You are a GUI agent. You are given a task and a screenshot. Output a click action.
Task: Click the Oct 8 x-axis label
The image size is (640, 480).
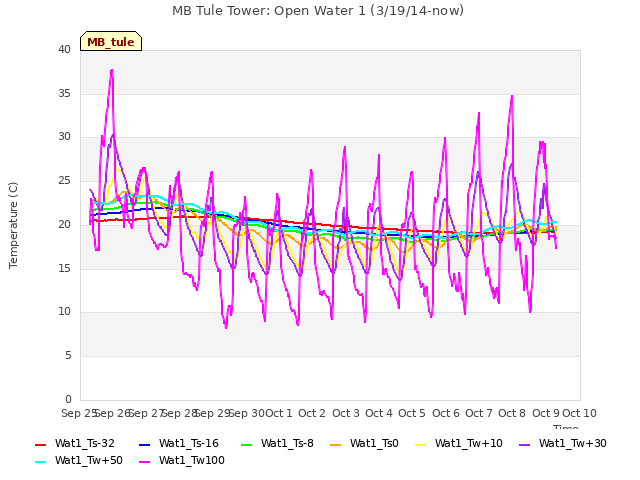(512, 413)
